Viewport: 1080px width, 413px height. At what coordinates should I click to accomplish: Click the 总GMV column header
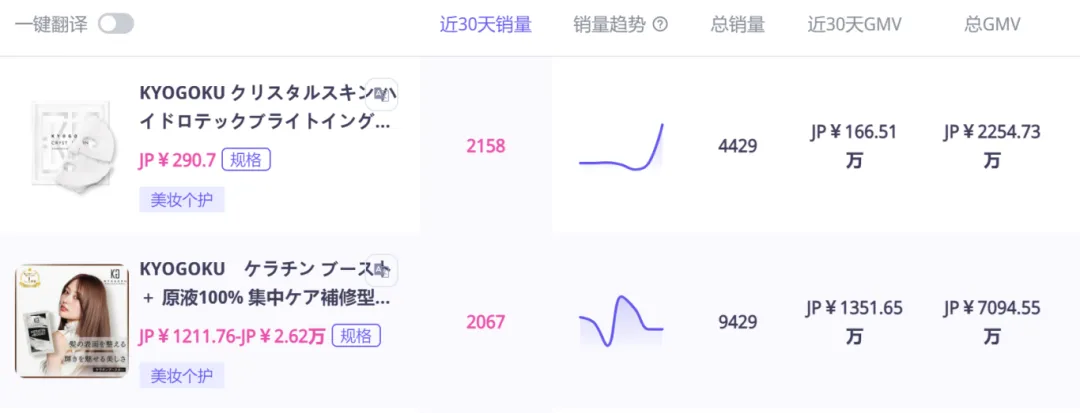click(x=992, y=25)
